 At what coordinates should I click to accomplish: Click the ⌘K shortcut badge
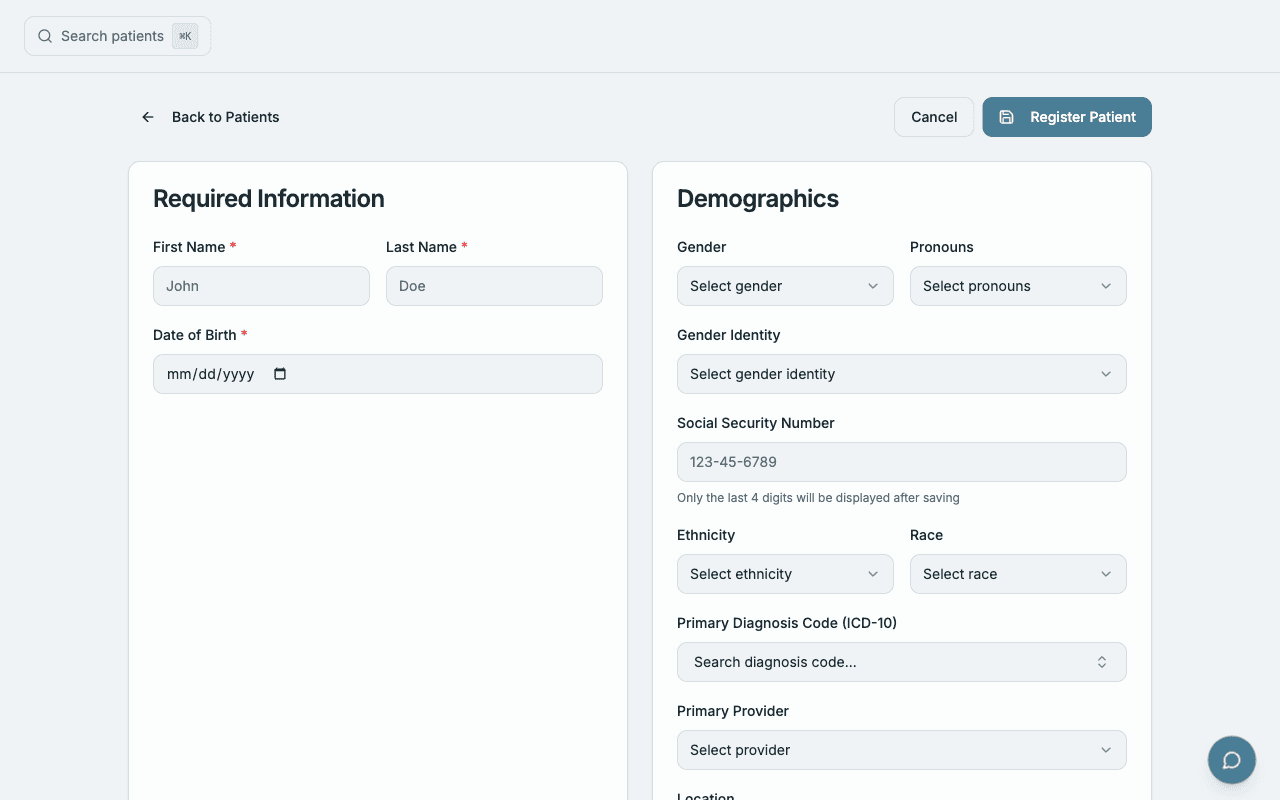tap(185, 36)
